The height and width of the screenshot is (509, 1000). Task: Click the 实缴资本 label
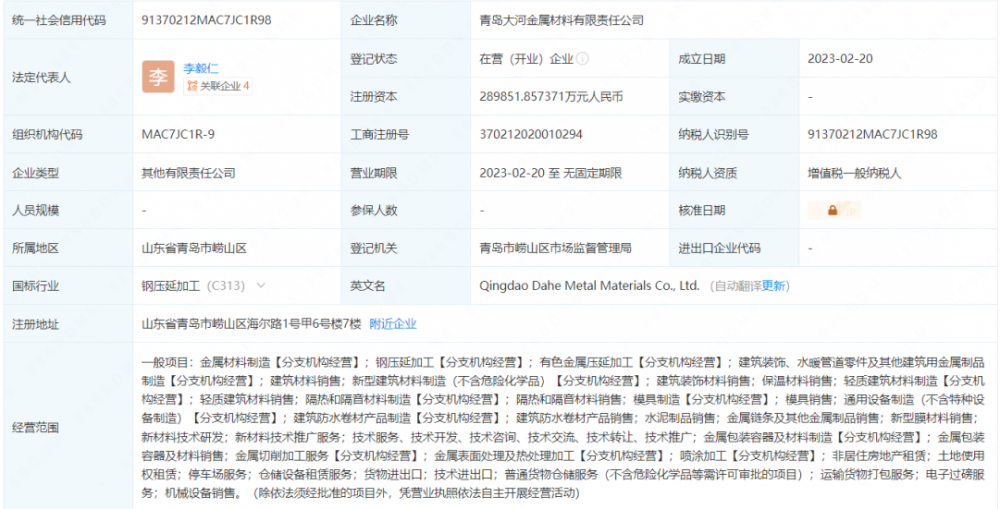(702, 97)
